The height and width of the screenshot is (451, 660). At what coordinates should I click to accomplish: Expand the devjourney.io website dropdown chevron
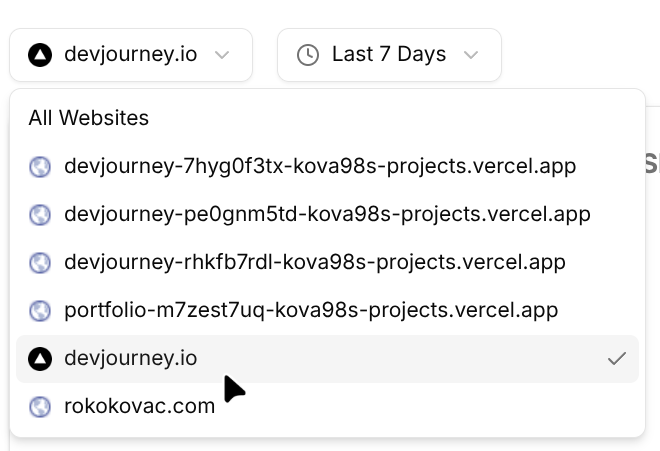tap(222, 55)
